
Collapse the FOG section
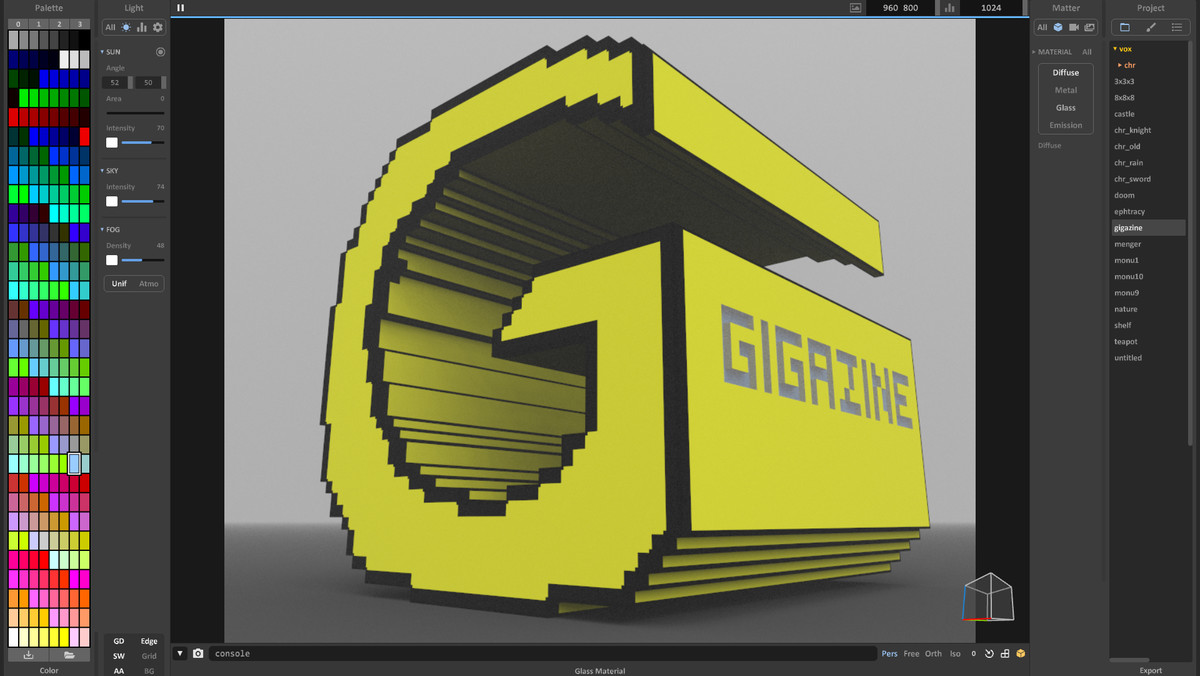coord(103,229)
